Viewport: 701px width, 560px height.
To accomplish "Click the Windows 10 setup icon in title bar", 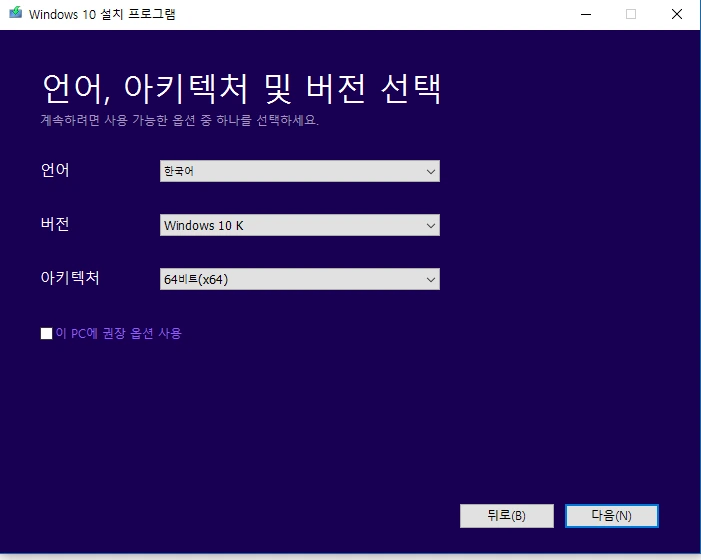I will pos(16,13).
